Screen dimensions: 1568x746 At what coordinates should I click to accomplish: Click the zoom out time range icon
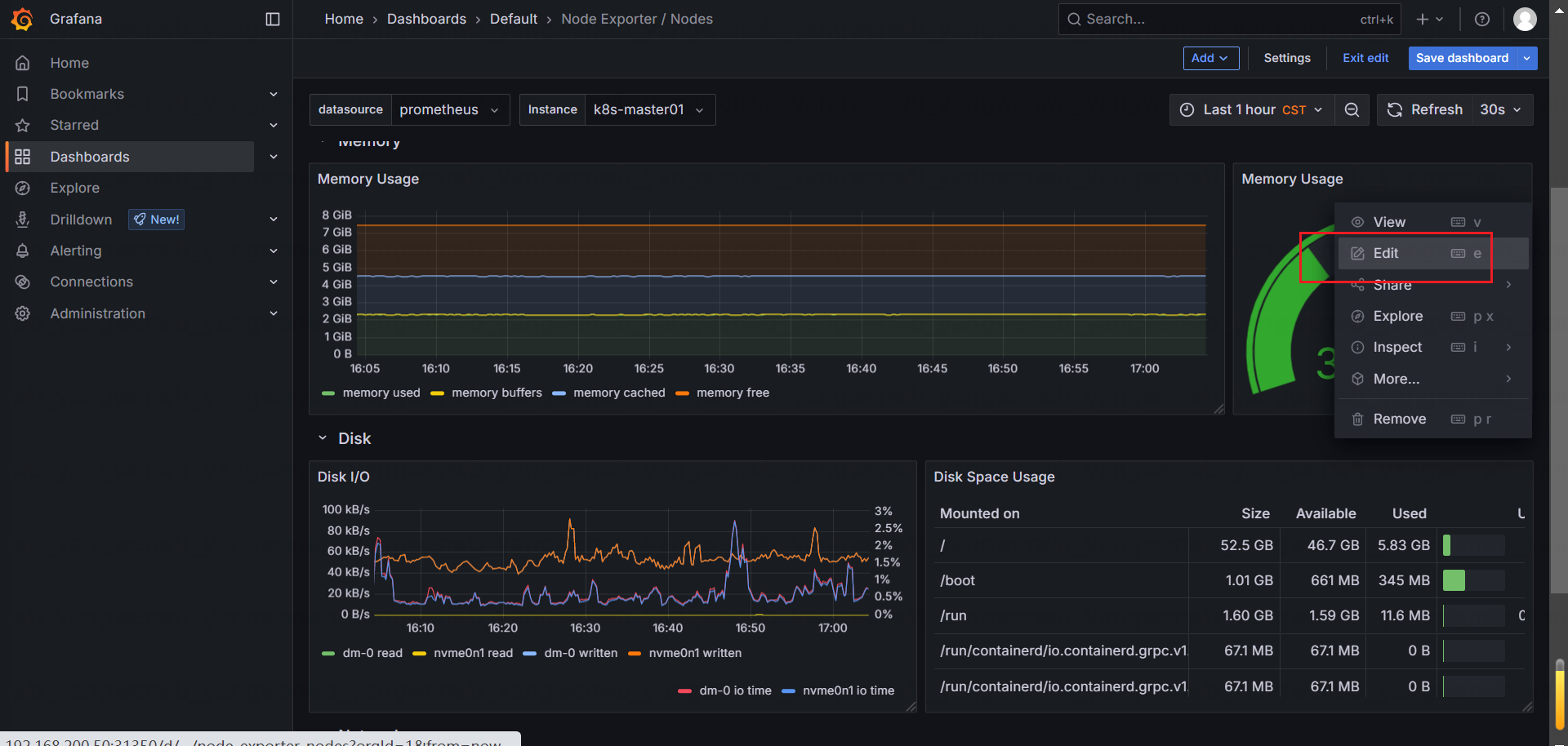click(1352, 109)
